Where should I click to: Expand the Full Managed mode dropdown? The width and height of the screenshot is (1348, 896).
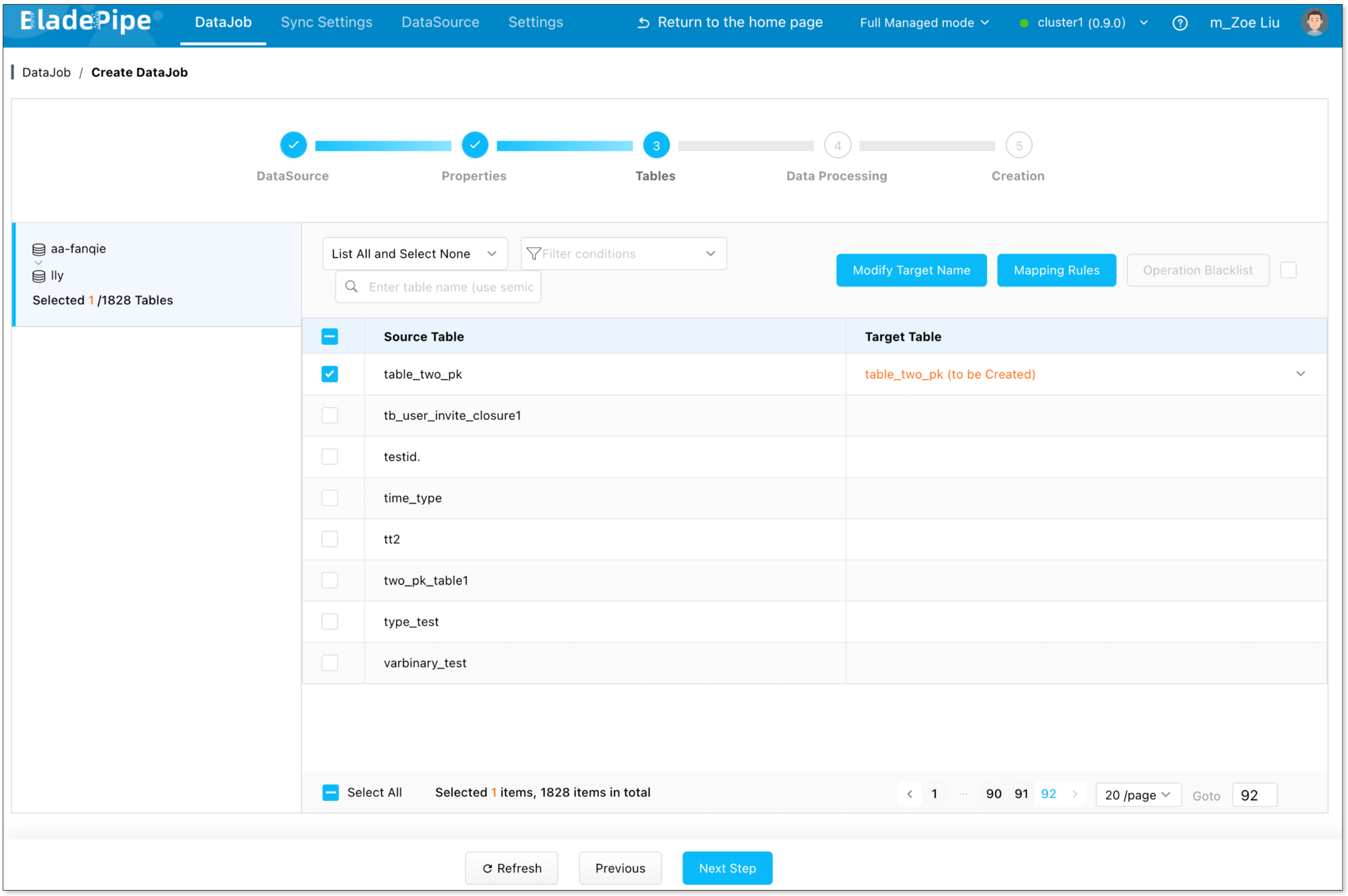click(x=924, y=23)
